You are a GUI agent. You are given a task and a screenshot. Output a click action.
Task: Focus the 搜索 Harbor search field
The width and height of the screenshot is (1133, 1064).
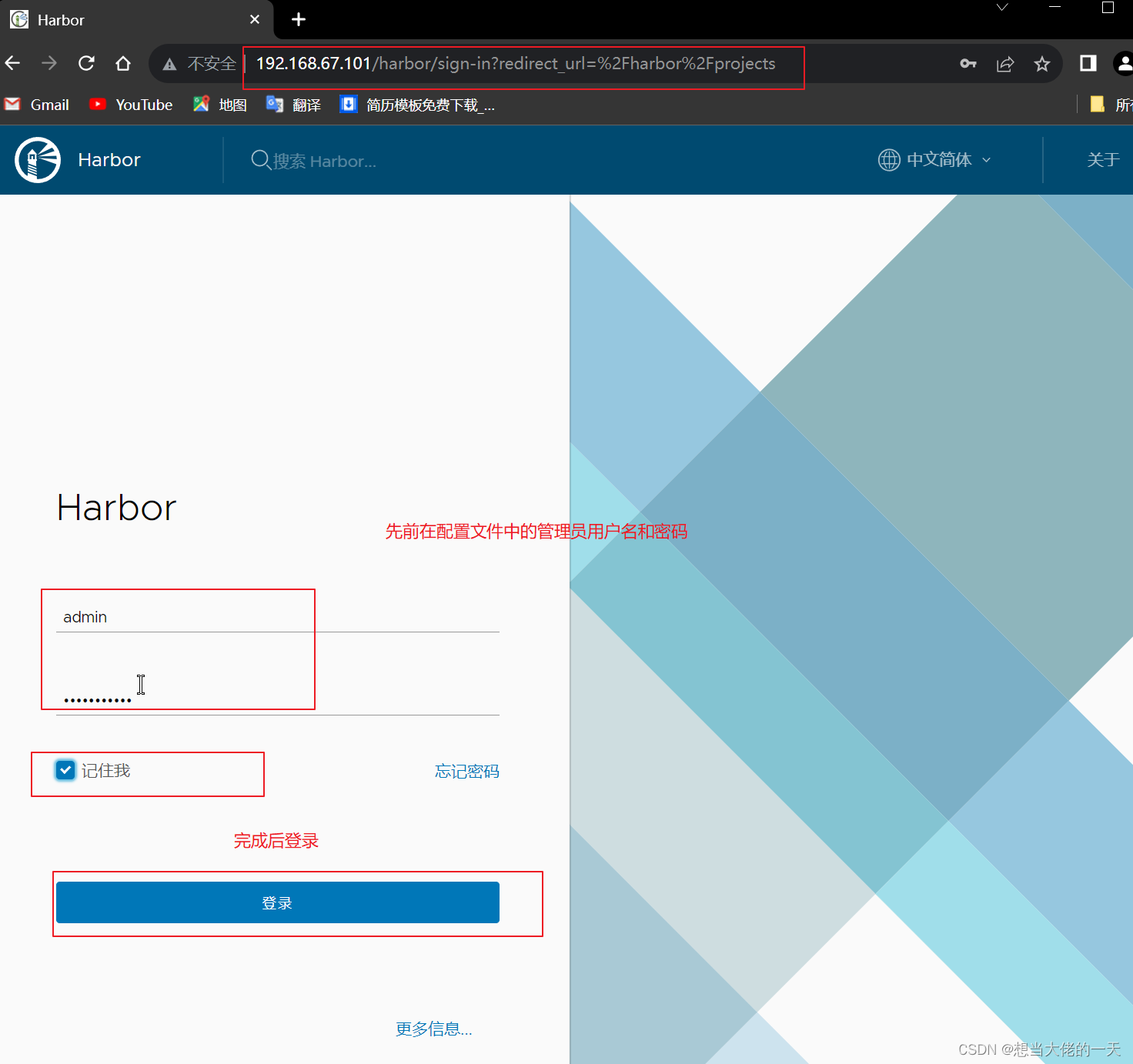tap(325, 161)
